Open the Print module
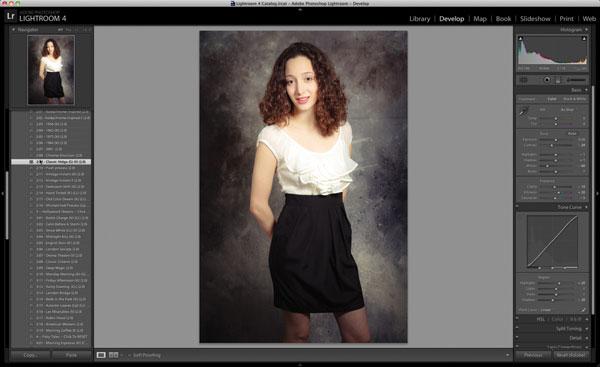The image size is (600, 367). point(566,19)
